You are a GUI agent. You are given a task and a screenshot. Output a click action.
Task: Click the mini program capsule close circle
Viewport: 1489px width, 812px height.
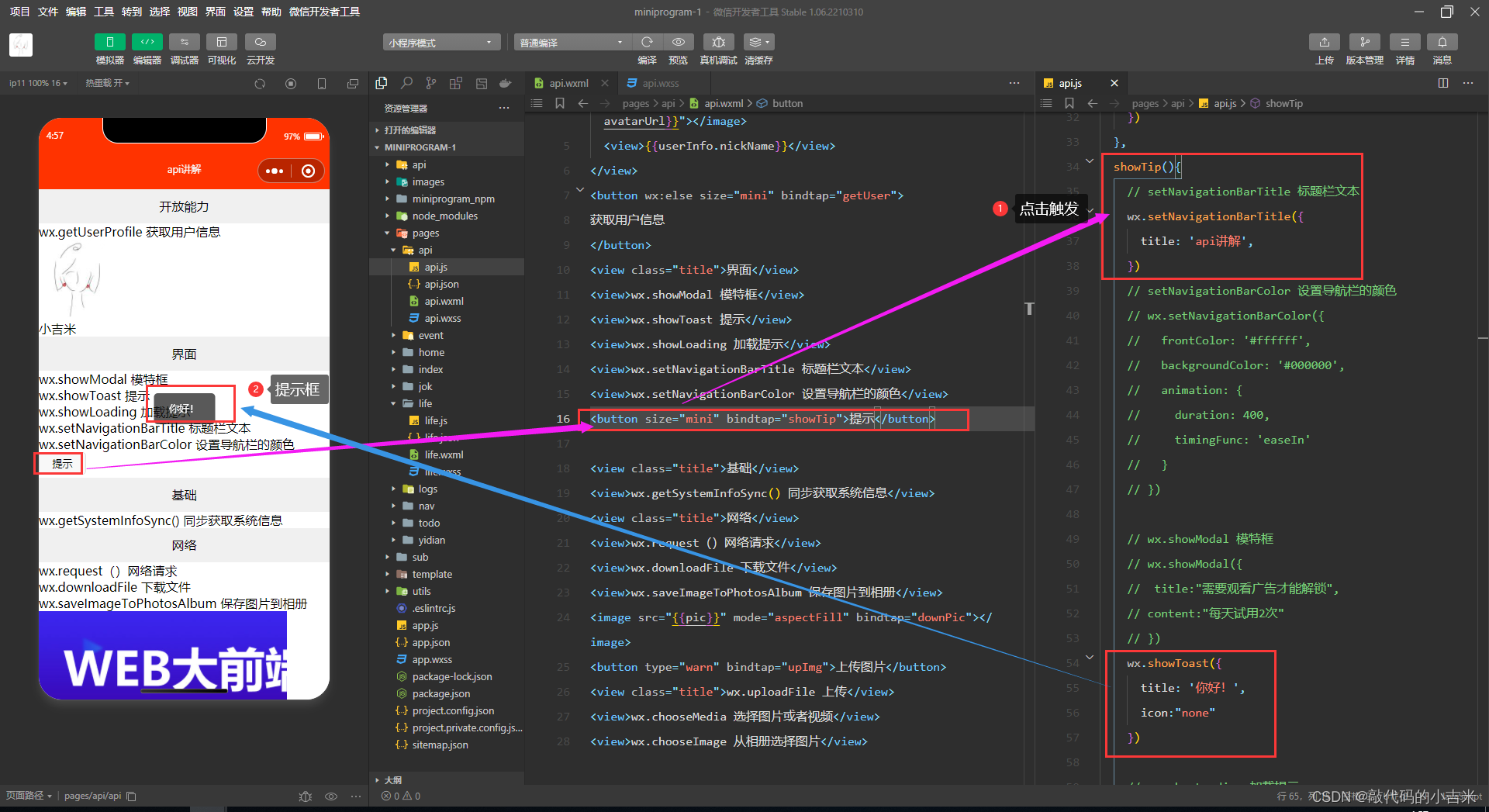point(308,171)
